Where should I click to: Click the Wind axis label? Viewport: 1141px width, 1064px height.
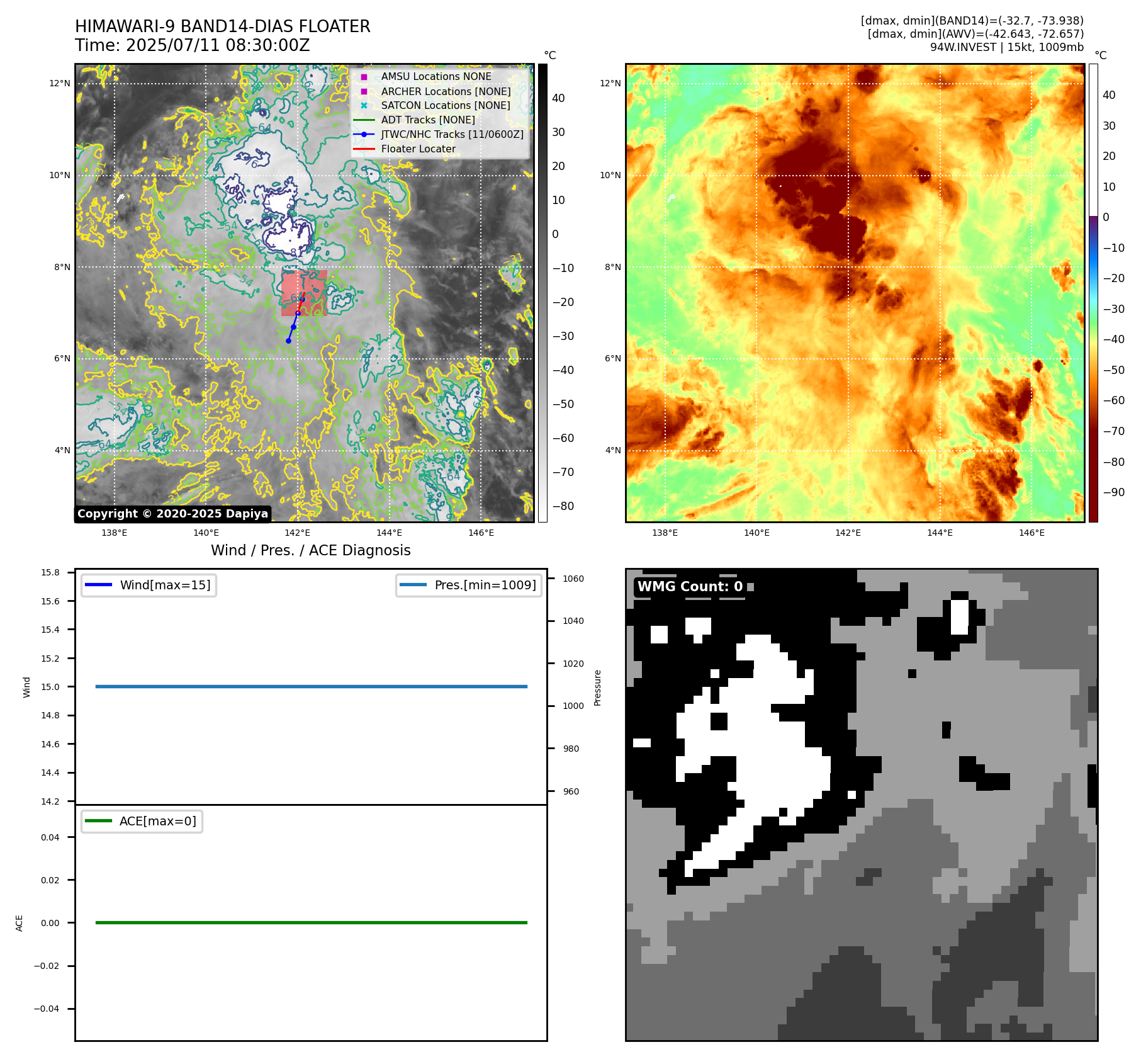(x=26, y=687)
